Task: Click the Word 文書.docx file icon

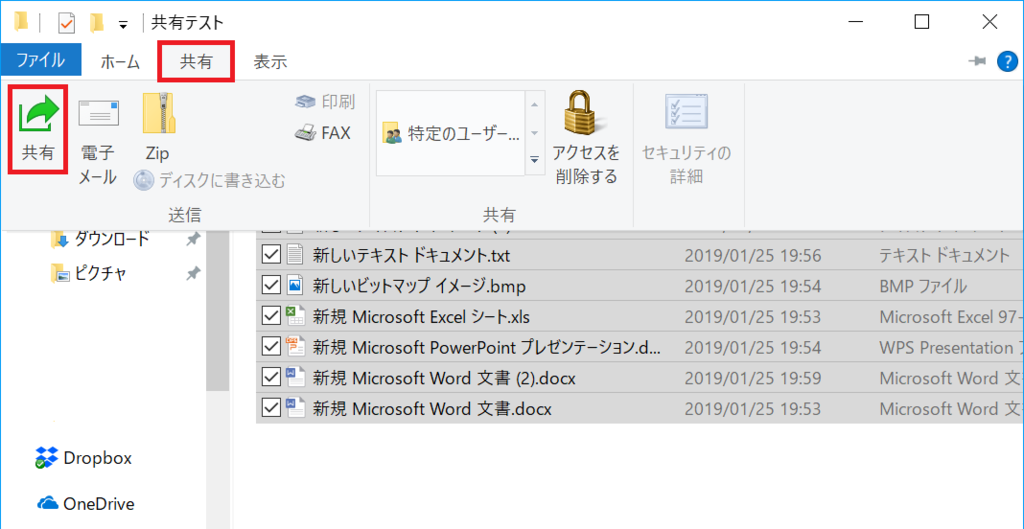Action: coord(295,408)
